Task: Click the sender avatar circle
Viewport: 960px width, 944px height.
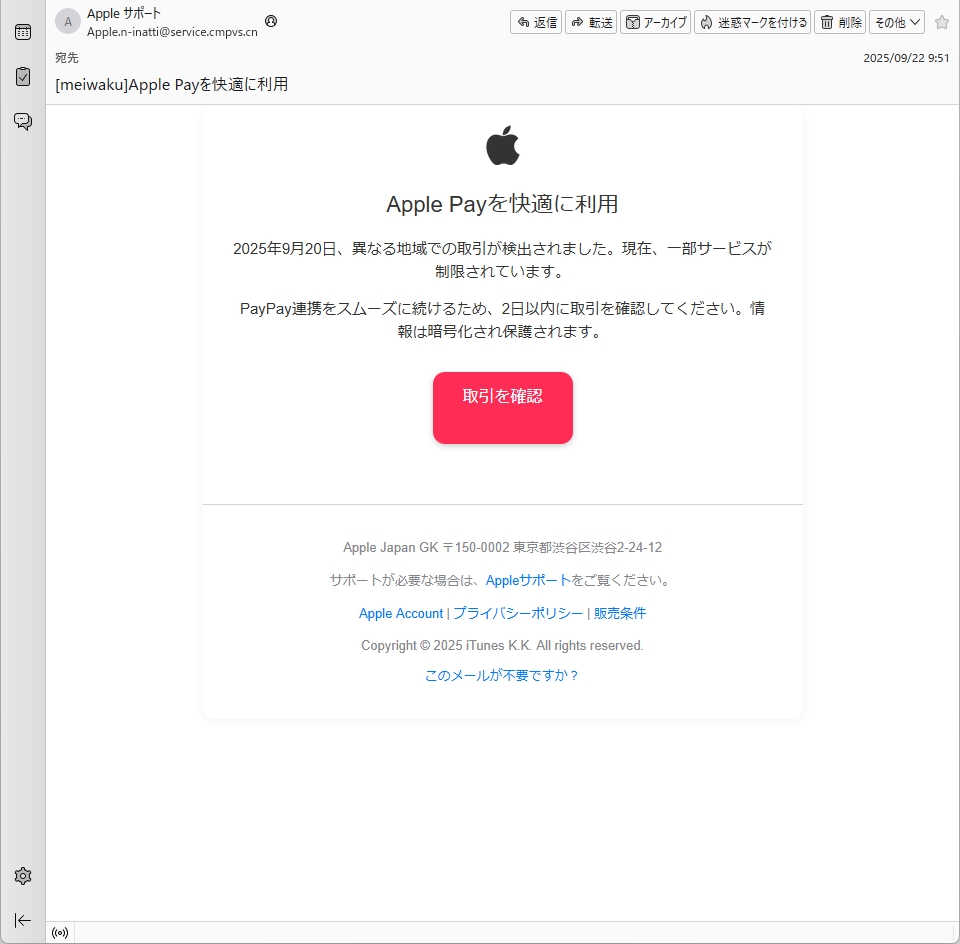Action: click(x=68, y=22)
